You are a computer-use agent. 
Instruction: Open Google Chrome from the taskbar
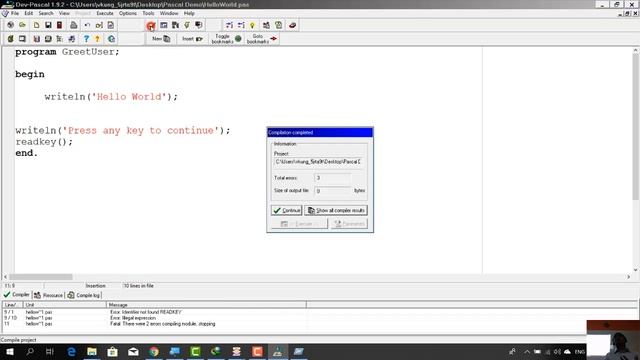click(x=154, y=351)
